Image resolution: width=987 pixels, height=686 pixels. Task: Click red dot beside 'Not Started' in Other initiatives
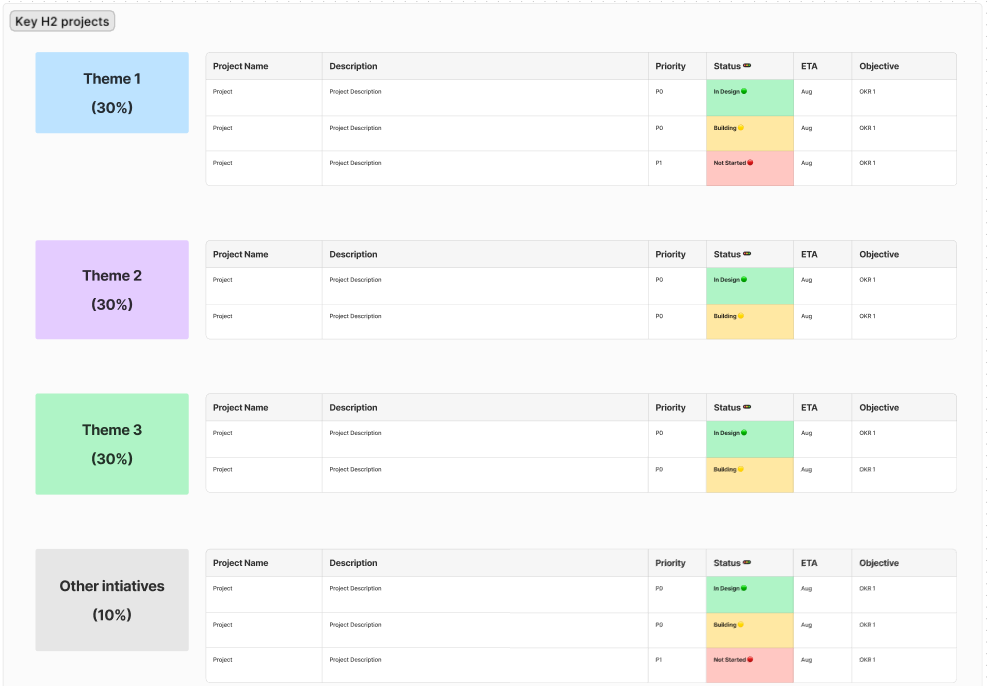(750, 660)
